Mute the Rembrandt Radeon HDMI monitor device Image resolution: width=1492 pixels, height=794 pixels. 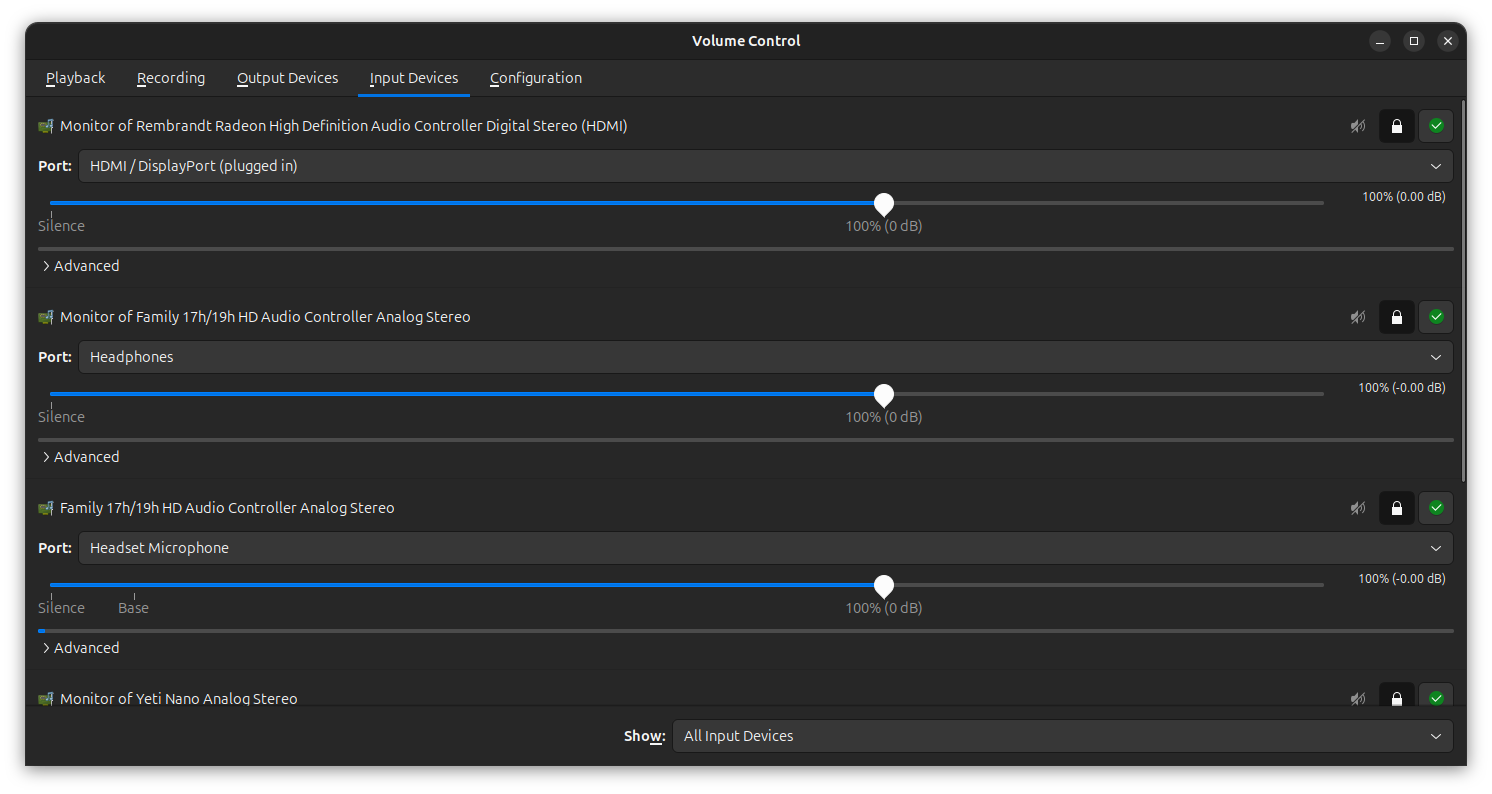(1357, 126)
